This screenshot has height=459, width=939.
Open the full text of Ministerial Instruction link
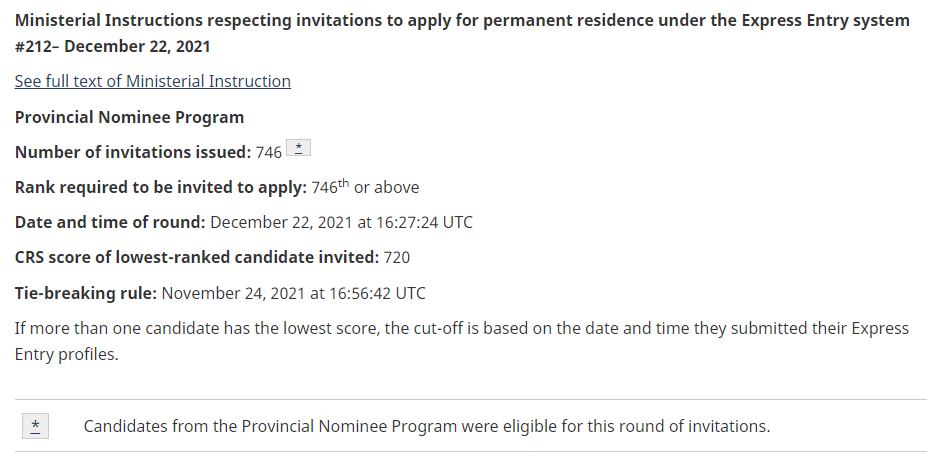tap(152, 81)
